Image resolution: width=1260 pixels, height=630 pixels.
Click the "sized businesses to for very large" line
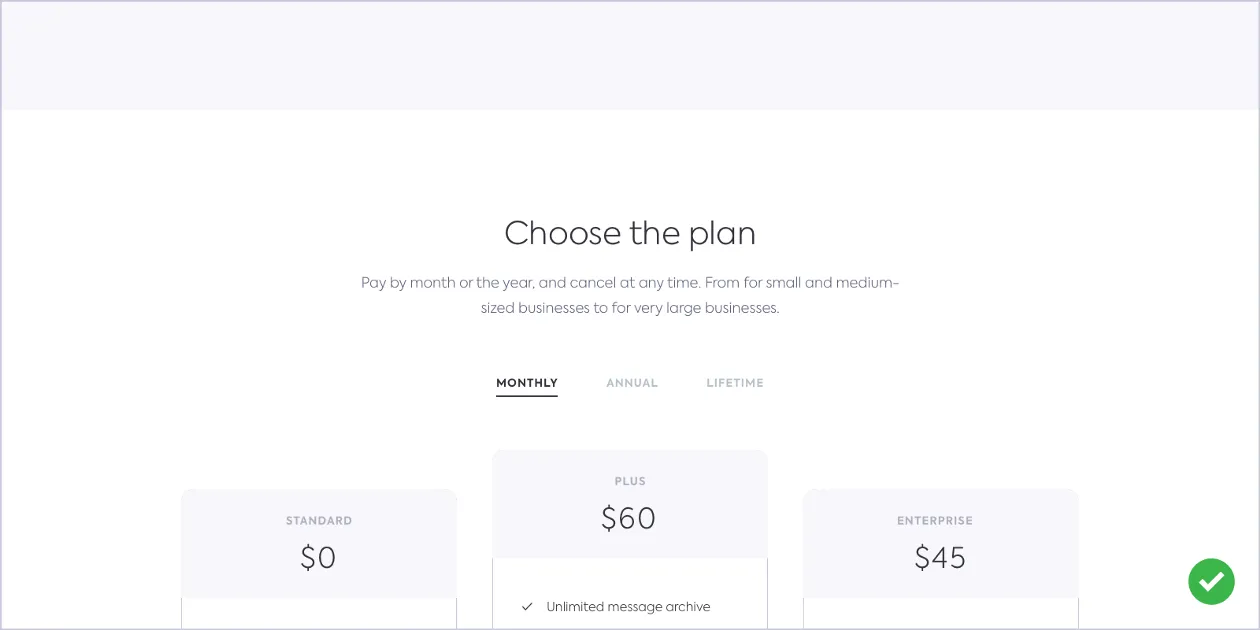[x=630, y=308]
